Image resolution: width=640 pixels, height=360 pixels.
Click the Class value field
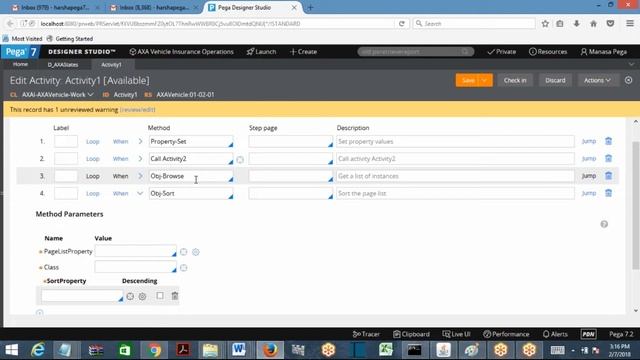coord(136,267)
